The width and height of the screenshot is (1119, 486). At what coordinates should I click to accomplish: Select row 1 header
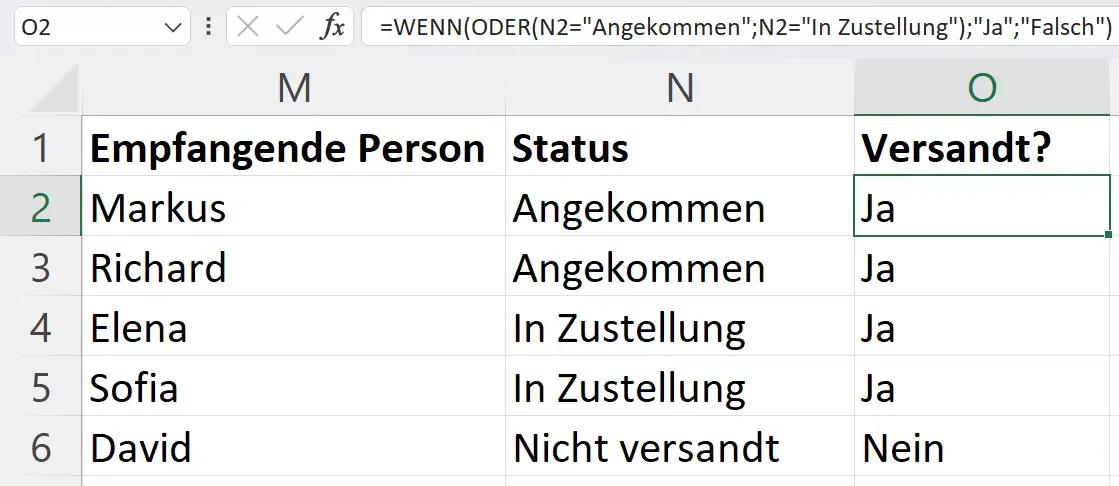40,148
